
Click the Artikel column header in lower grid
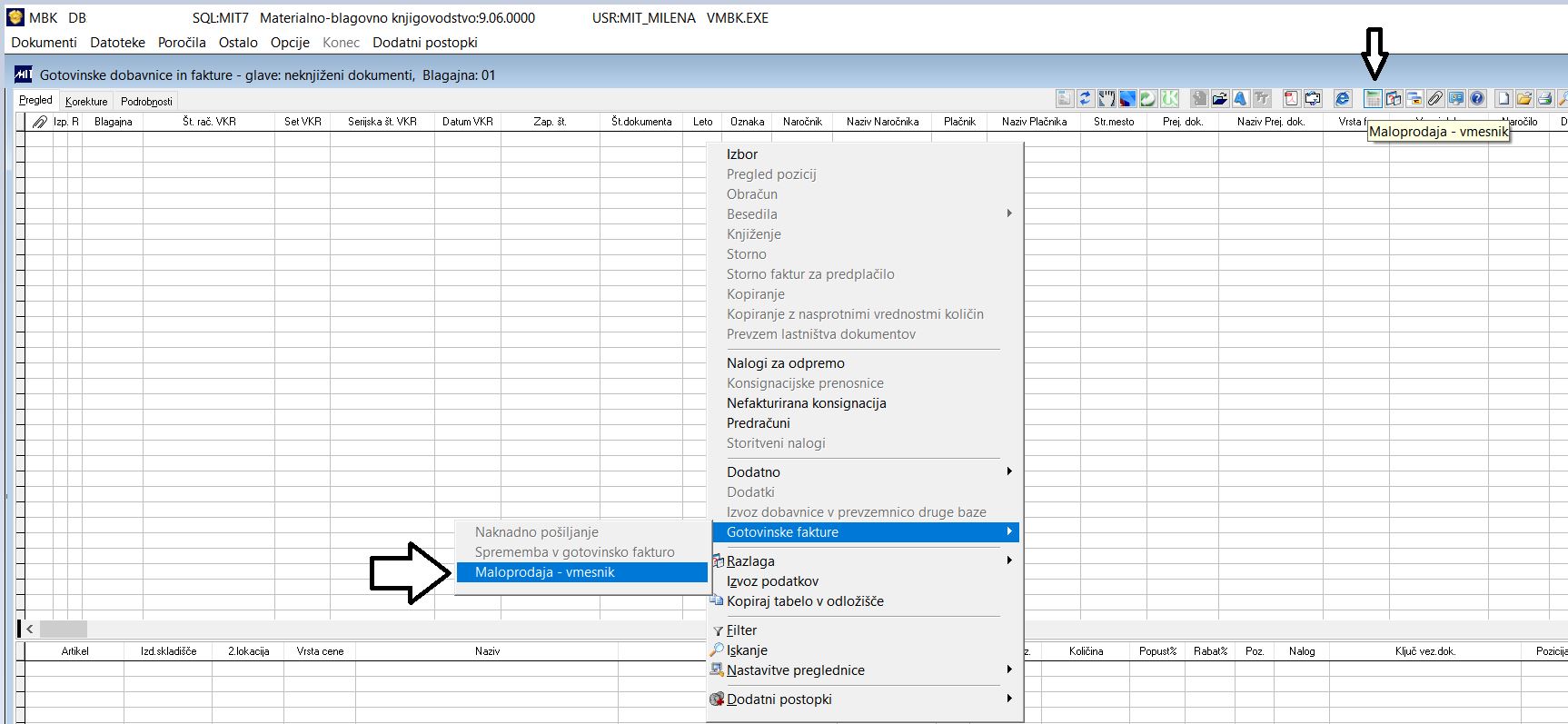point(74,650)
